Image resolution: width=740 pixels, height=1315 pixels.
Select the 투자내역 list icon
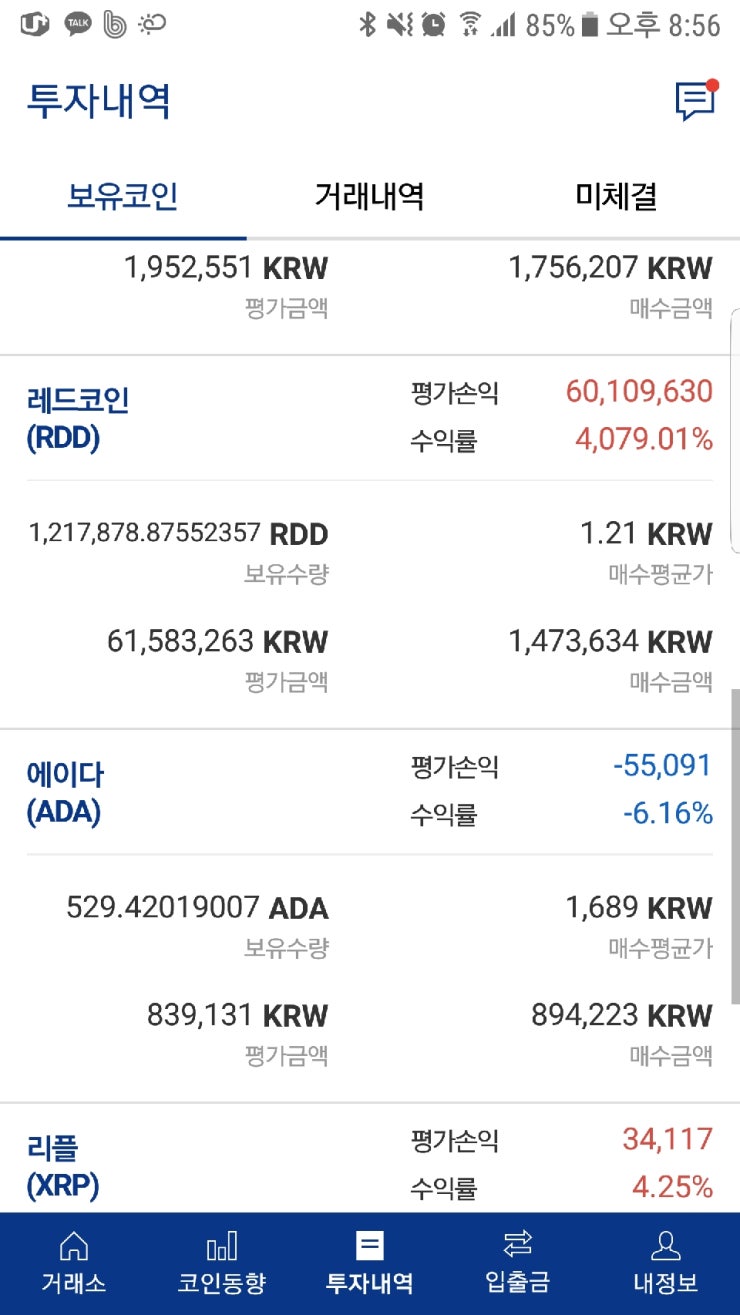[369, 1245]
